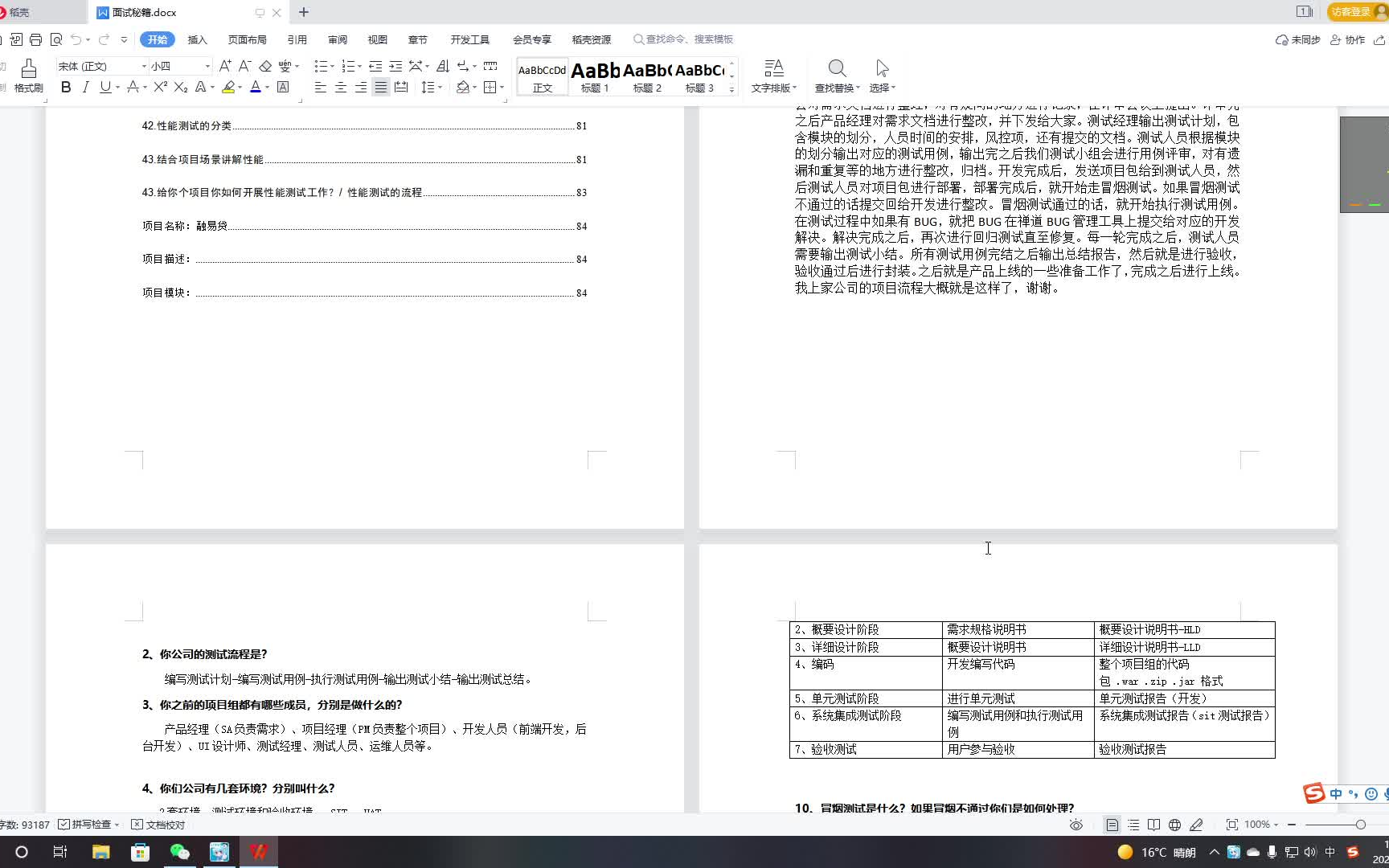
Task: Open 查找替换 tool
Action: 837,76
